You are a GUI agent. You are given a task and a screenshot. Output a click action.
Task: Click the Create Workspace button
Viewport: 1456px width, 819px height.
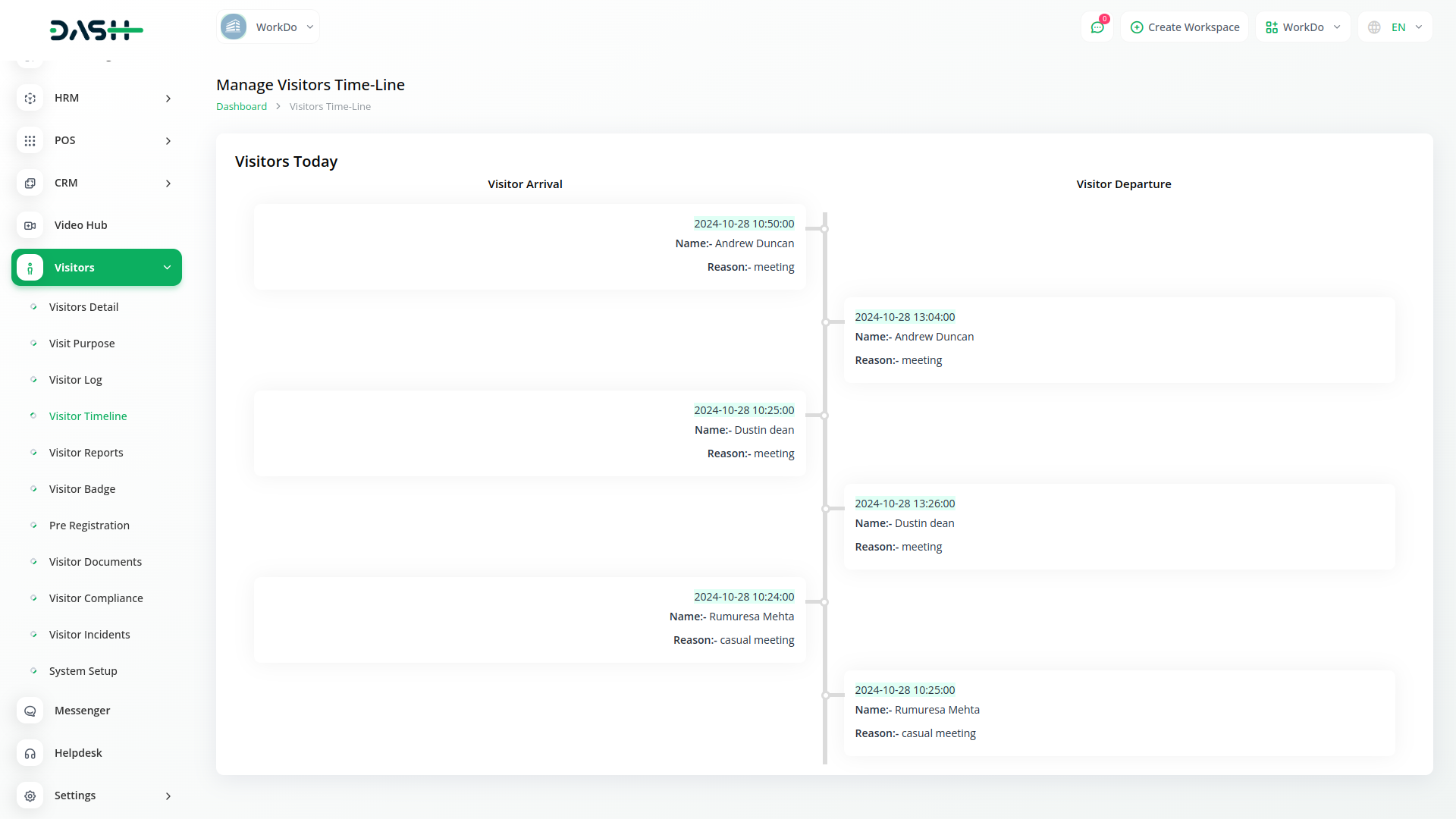pyautogui.click(x=1185, y=27)
